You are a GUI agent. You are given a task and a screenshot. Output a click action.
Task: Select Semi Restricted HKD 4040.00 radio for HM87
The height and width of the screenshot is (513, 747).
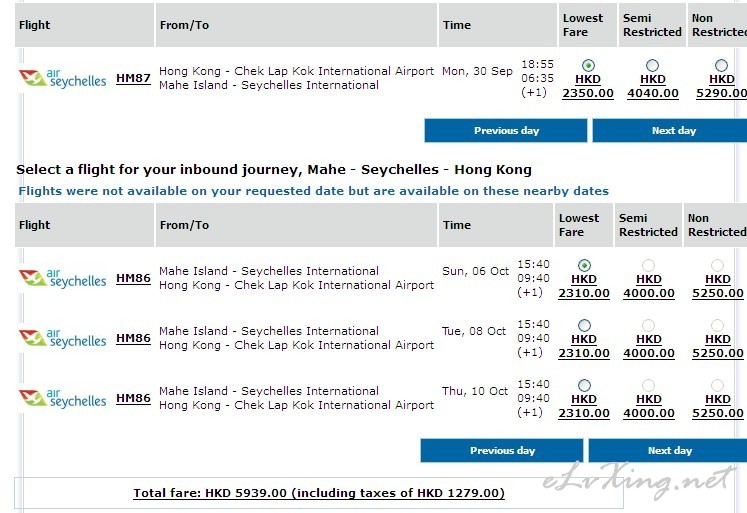pyautogui.click(x=652, y=65)
